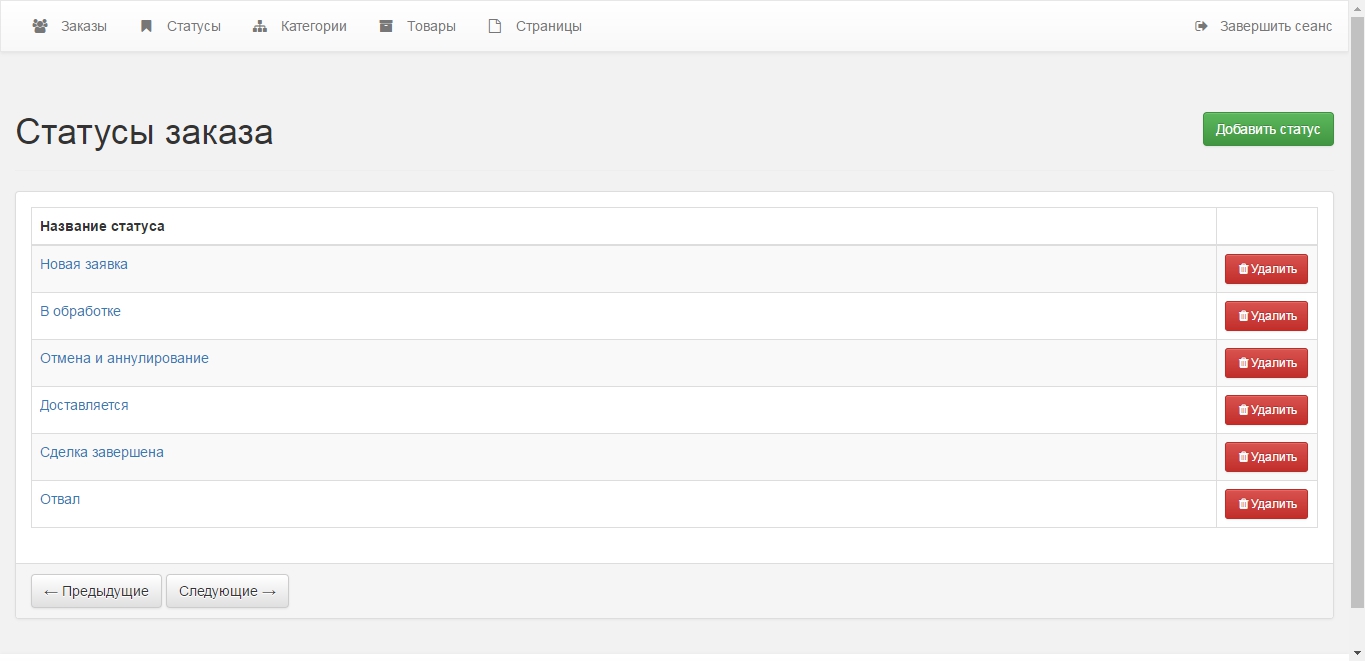Click the bookmark icon beside Статусы
The image size is (1365, 661).
(x=146, y=26)
